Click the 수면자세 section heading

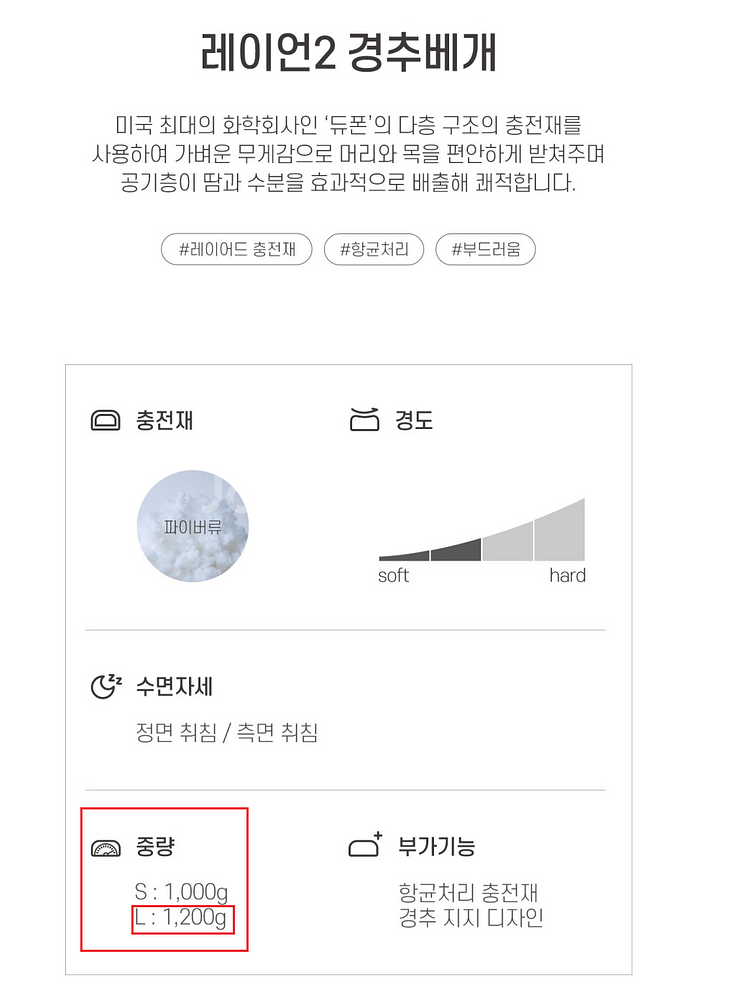[174, 687]
